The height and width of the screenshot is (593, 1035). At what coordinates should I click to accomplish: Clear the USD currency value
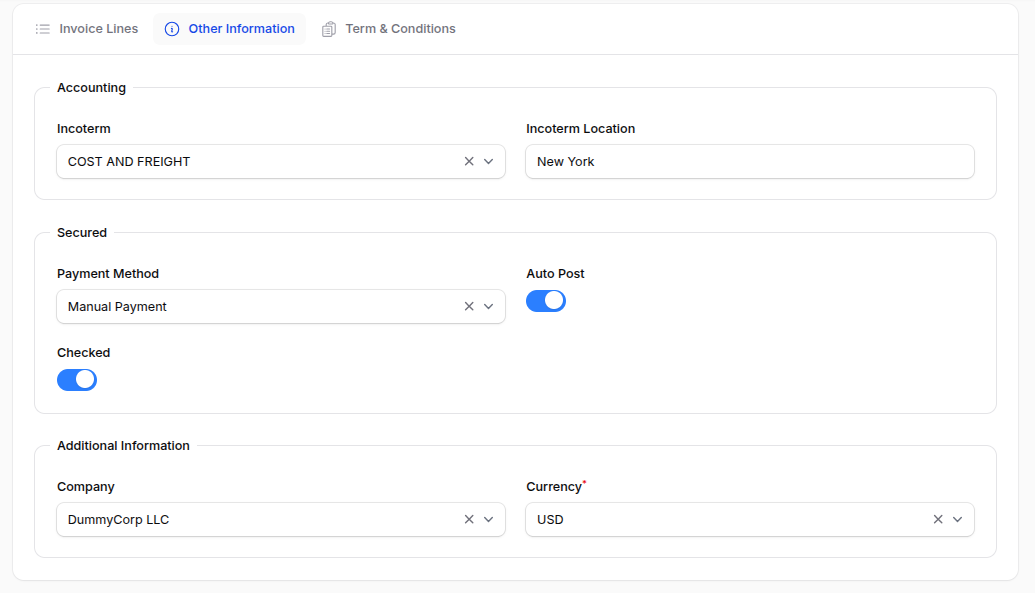(937, 519)
